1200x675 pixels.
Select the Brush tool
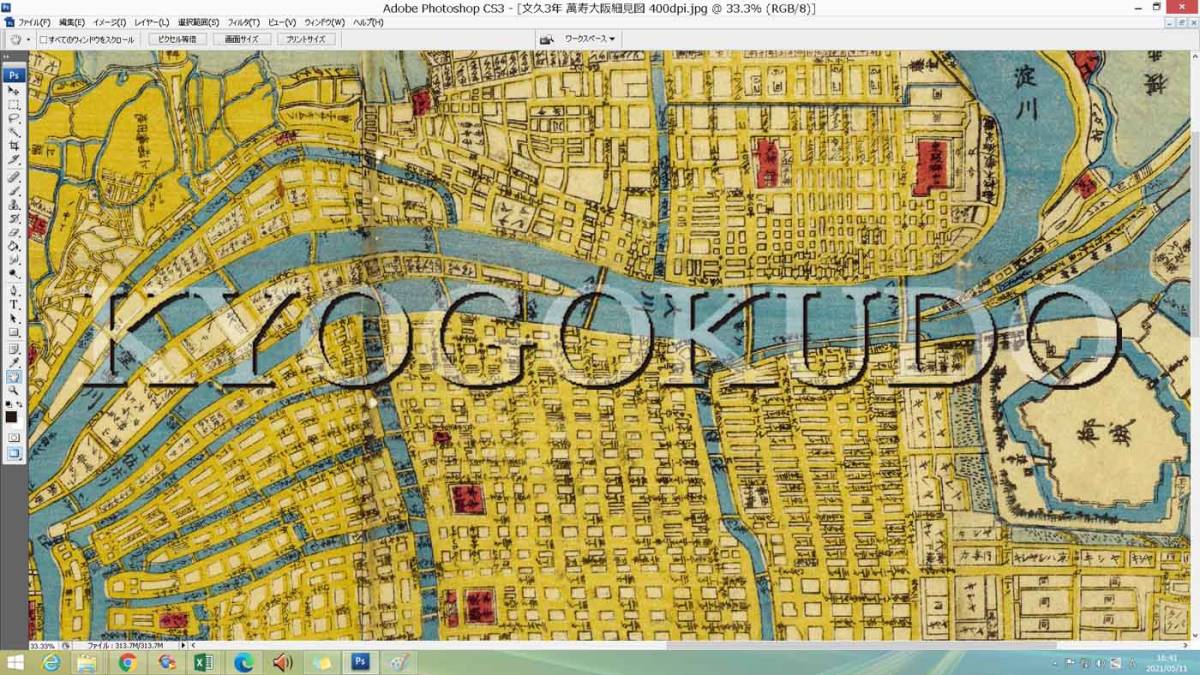14,190
